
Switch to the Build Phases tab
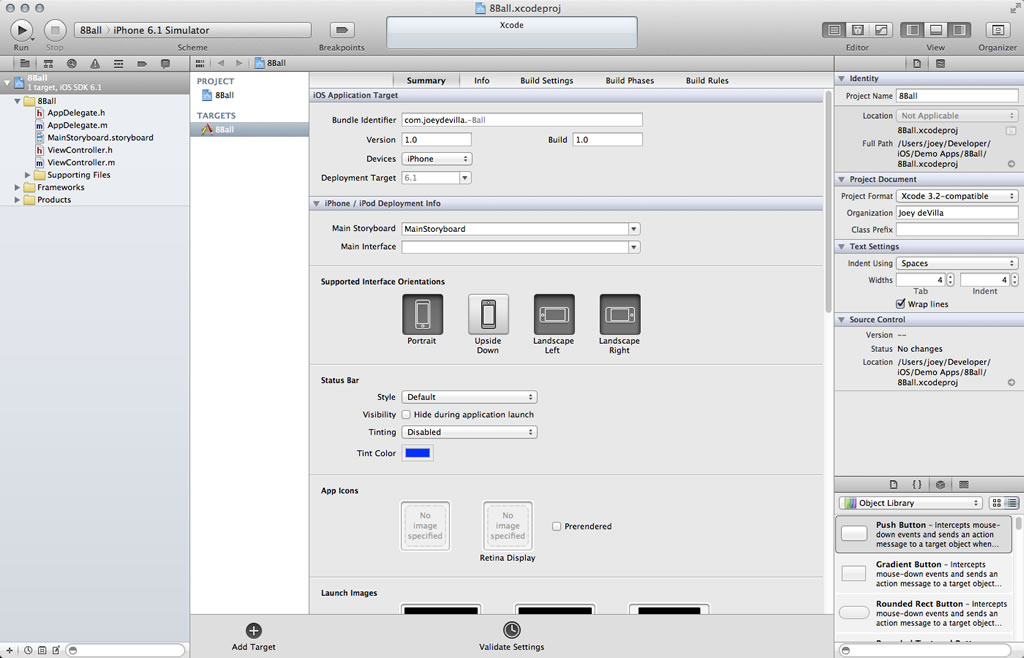pos(630,80)
